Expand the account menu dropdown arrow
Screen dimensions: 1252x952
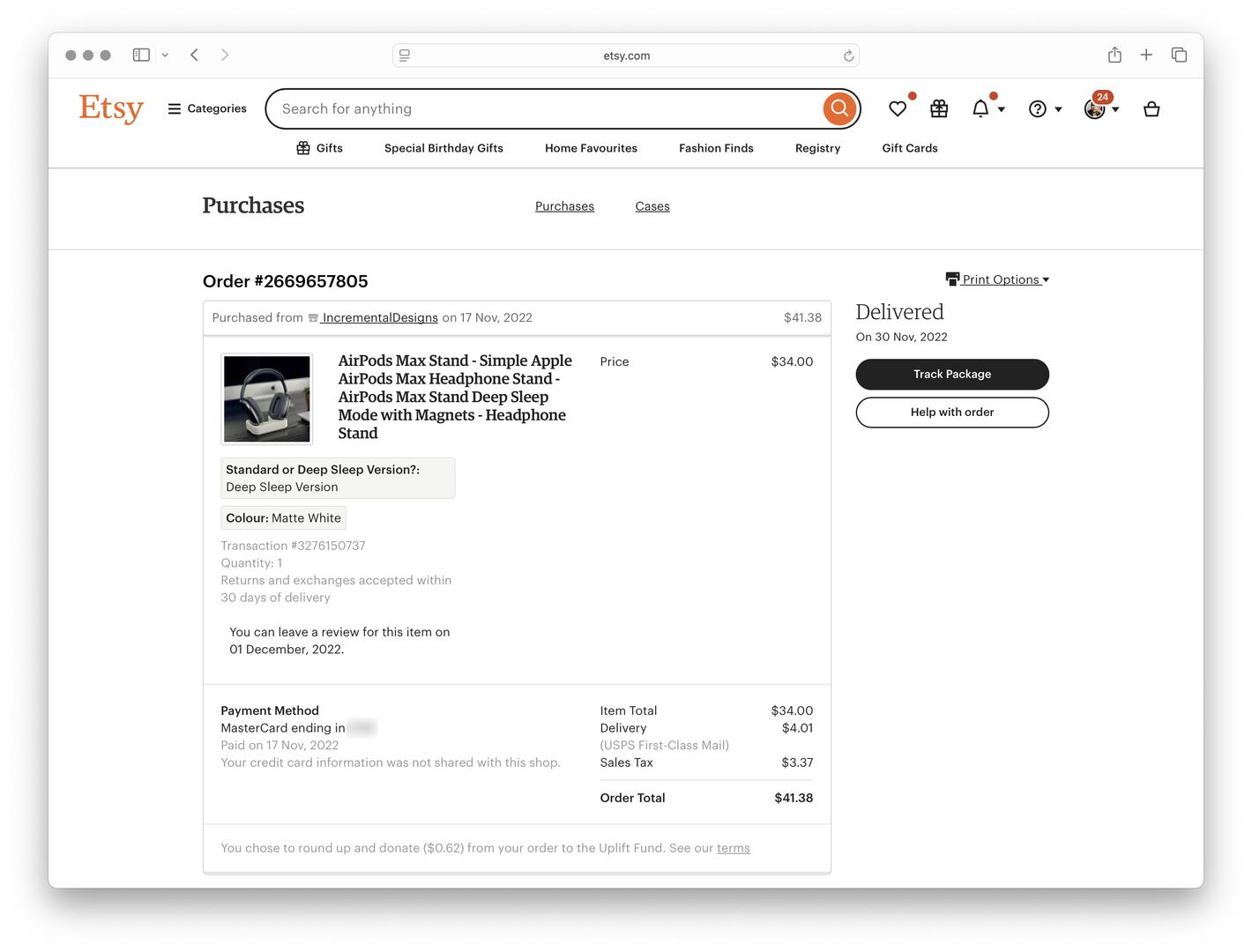click(x=1116, y=110)
